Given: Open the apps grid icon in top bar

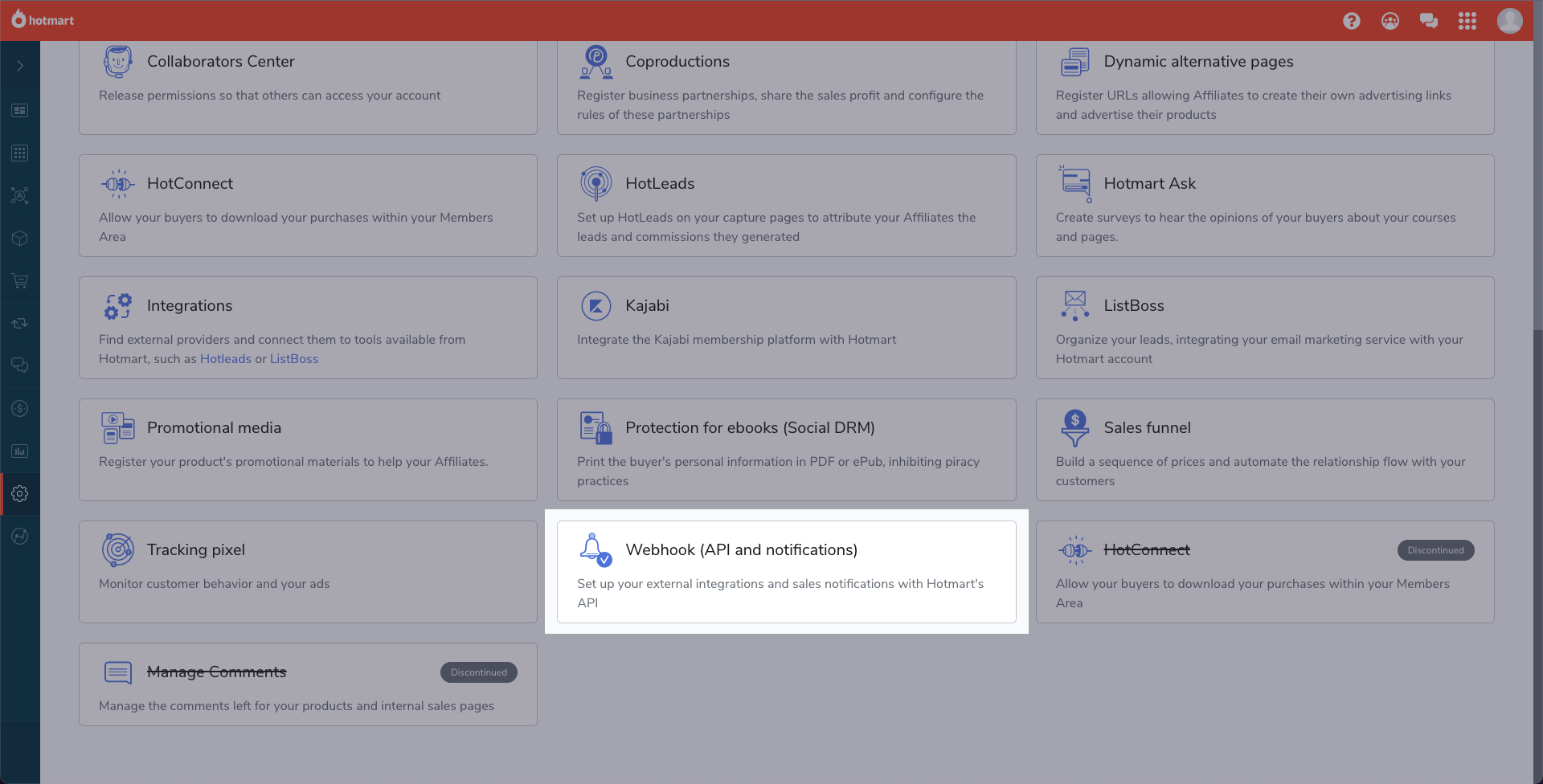Looking at the screenshot, I should (1467, 21).
